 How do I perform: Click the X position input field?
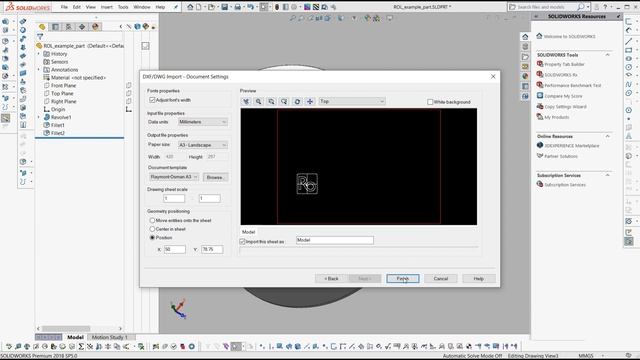tap(175, 249)
